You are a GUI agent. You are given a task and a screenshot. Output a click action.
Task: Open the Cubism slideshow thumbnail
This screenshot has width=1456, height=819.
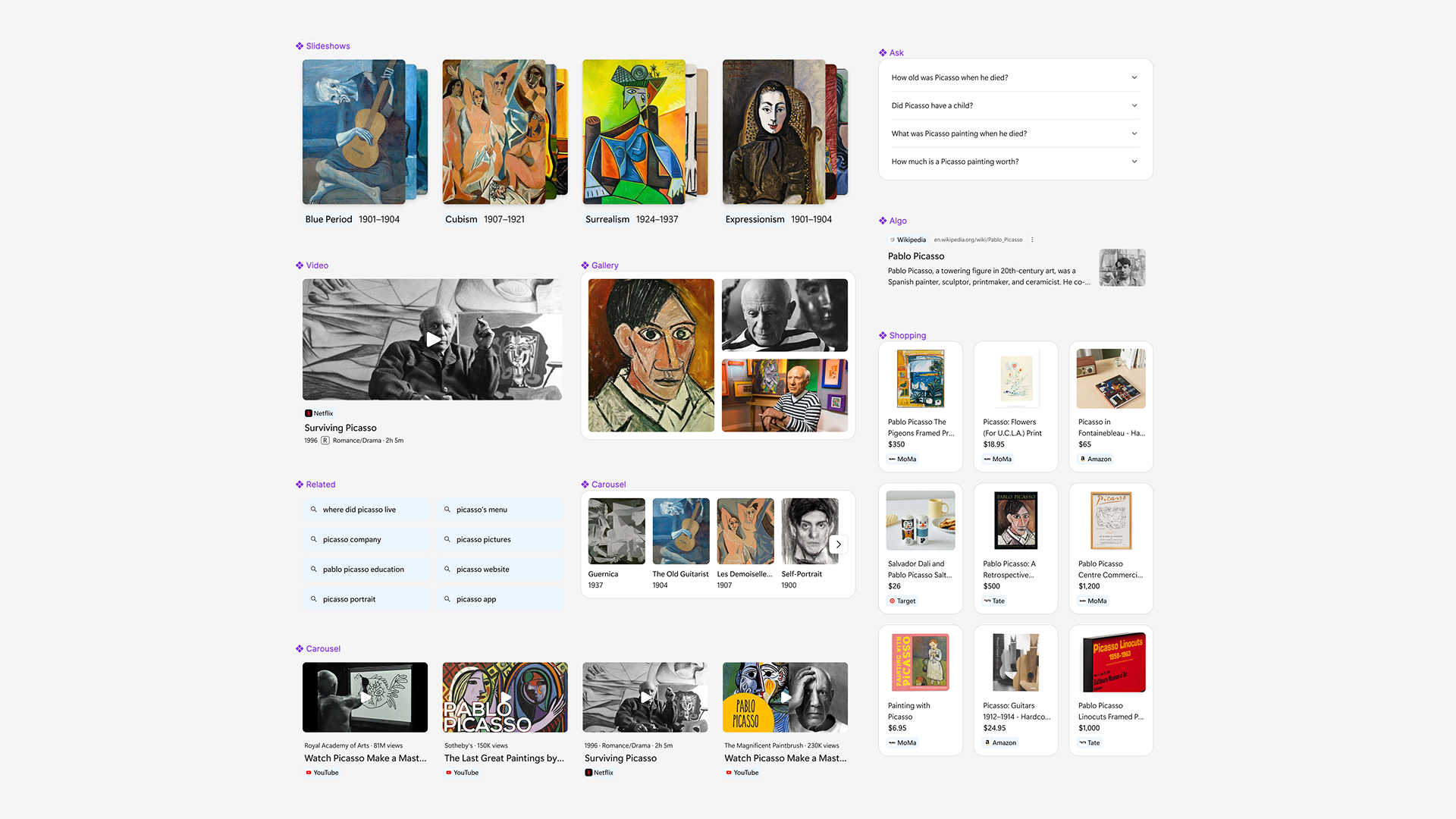point(494,132)
